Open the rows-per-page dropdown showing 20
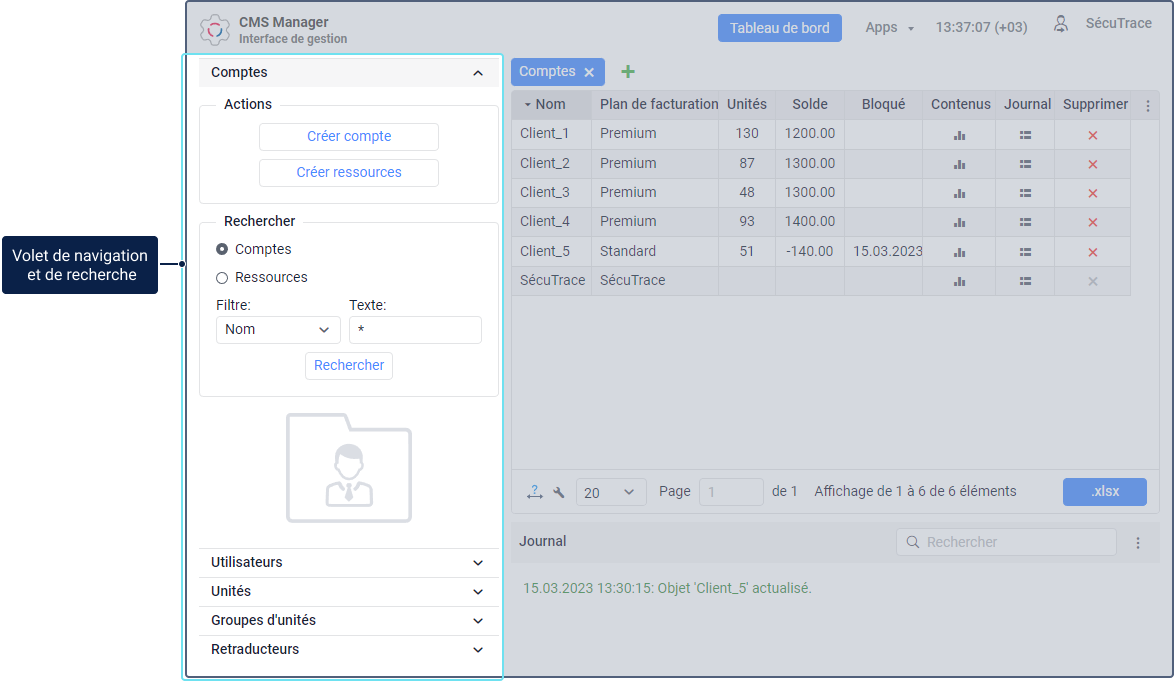 click(x=610, y=492)
